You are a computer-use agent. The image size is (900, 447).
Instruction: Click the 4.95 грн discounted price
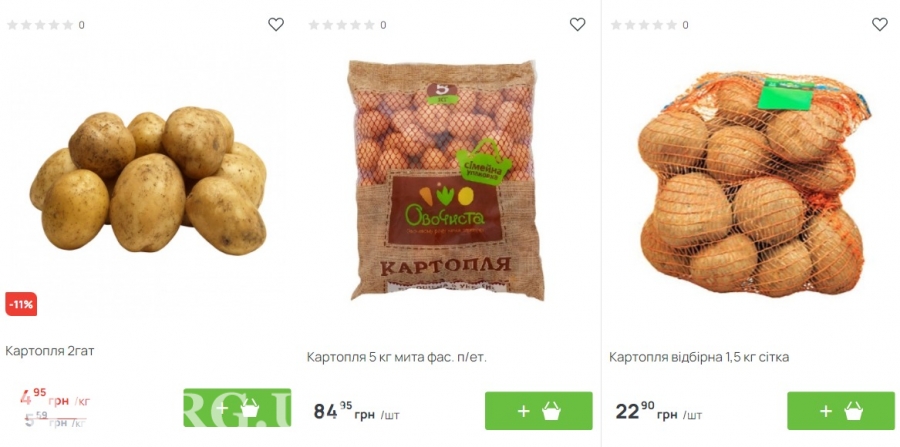55,397
